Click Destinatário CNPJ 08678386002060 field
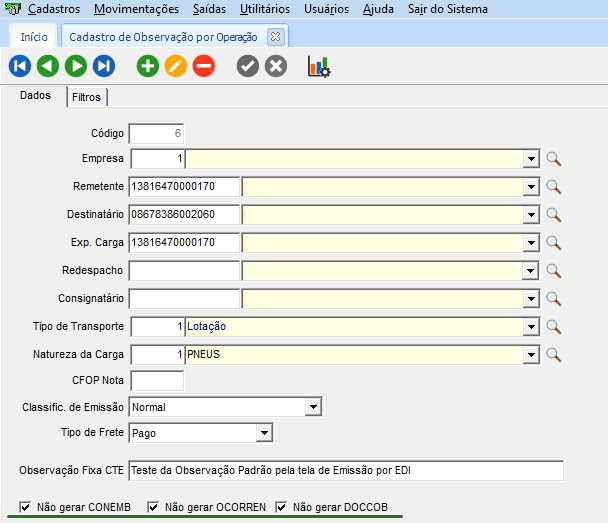The height and width of the screenshot is (523, 608). (184, 215)
